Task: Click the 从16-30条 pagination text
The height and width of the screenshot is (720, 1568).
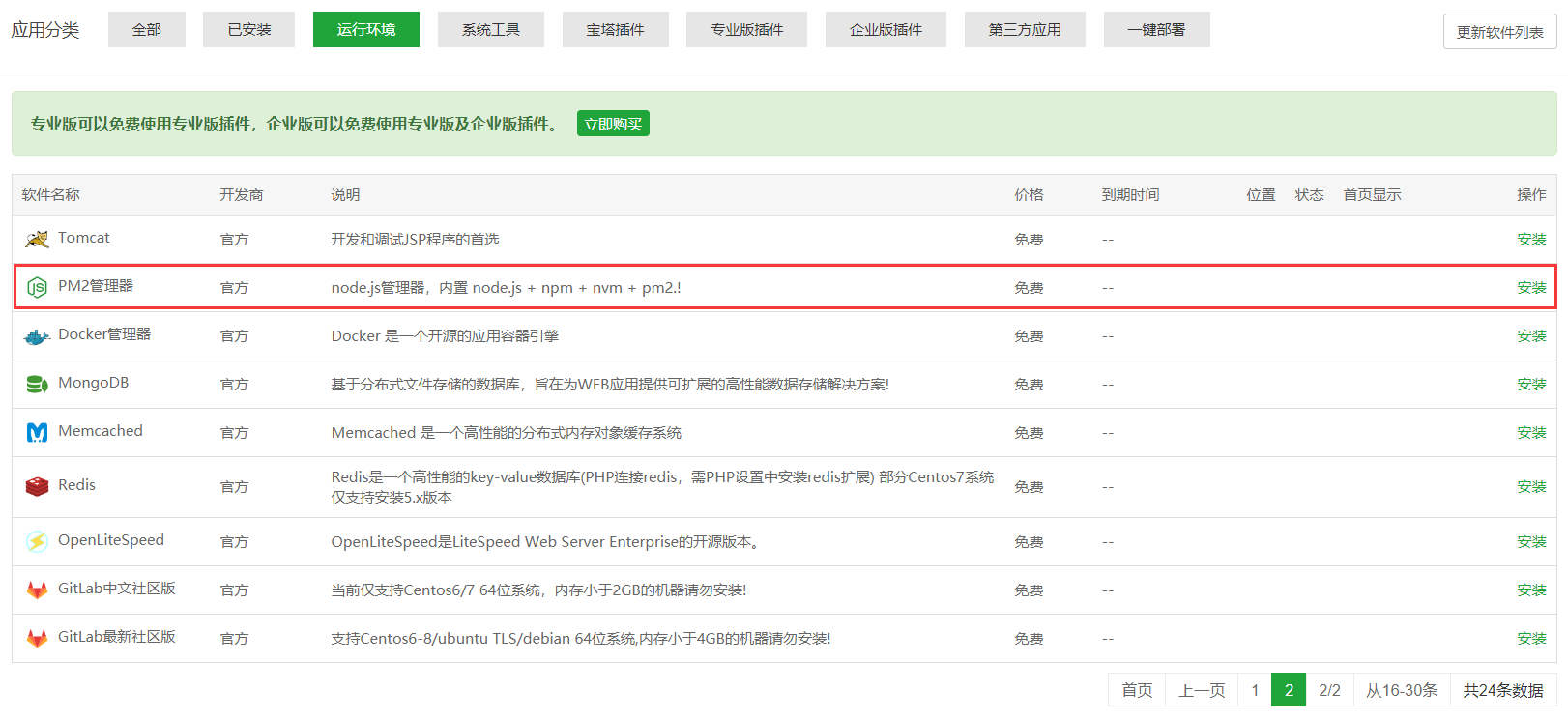Action: coord(1402,690)
